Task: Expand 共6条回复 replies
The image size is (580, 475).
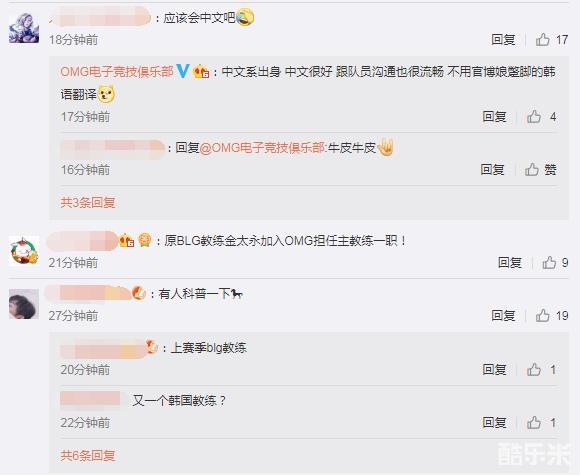Action: coord(88,455)
